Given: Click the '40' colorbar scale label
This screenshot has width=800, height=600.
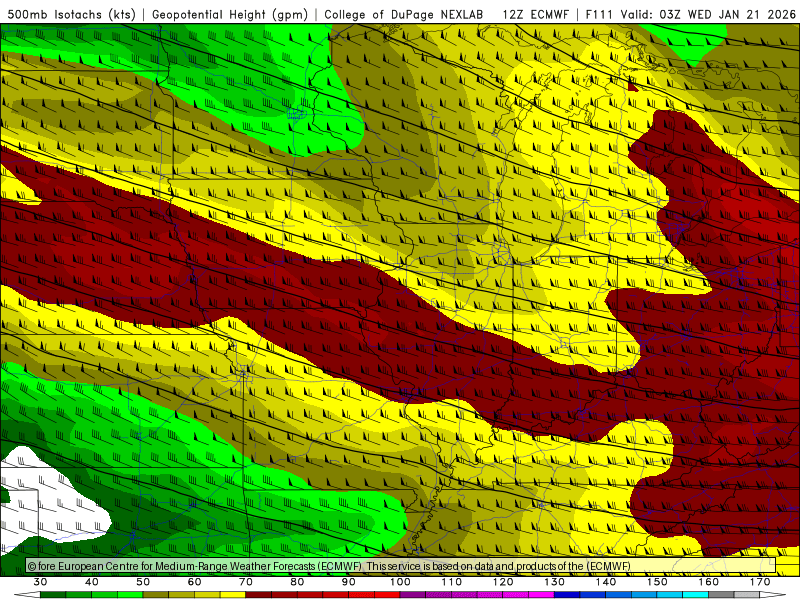Looking at the screenshot, I should pyautogui.click(x=92, y=582).
